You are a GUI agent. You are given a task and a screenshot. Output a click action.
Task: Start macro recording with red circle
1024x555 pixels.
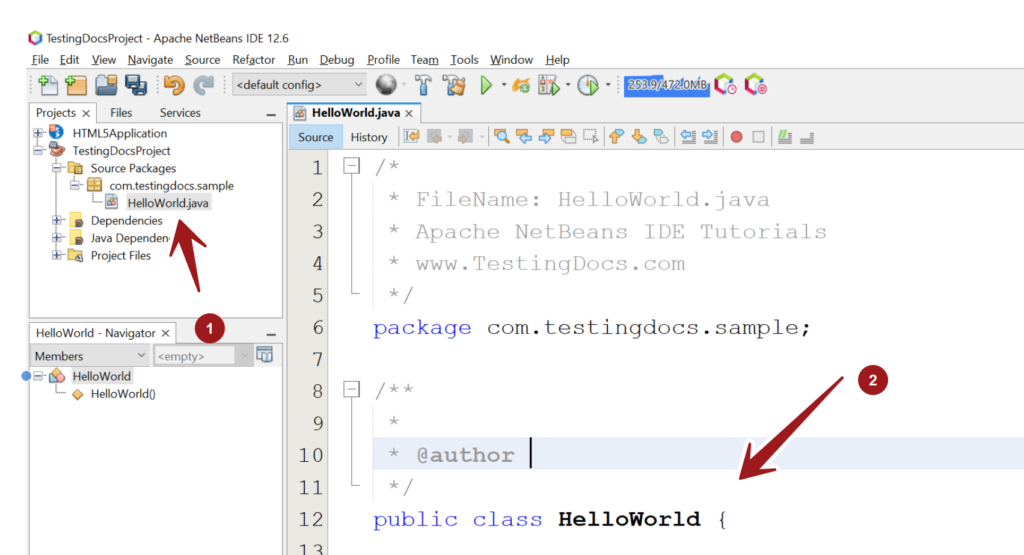(x=736, y=137)
